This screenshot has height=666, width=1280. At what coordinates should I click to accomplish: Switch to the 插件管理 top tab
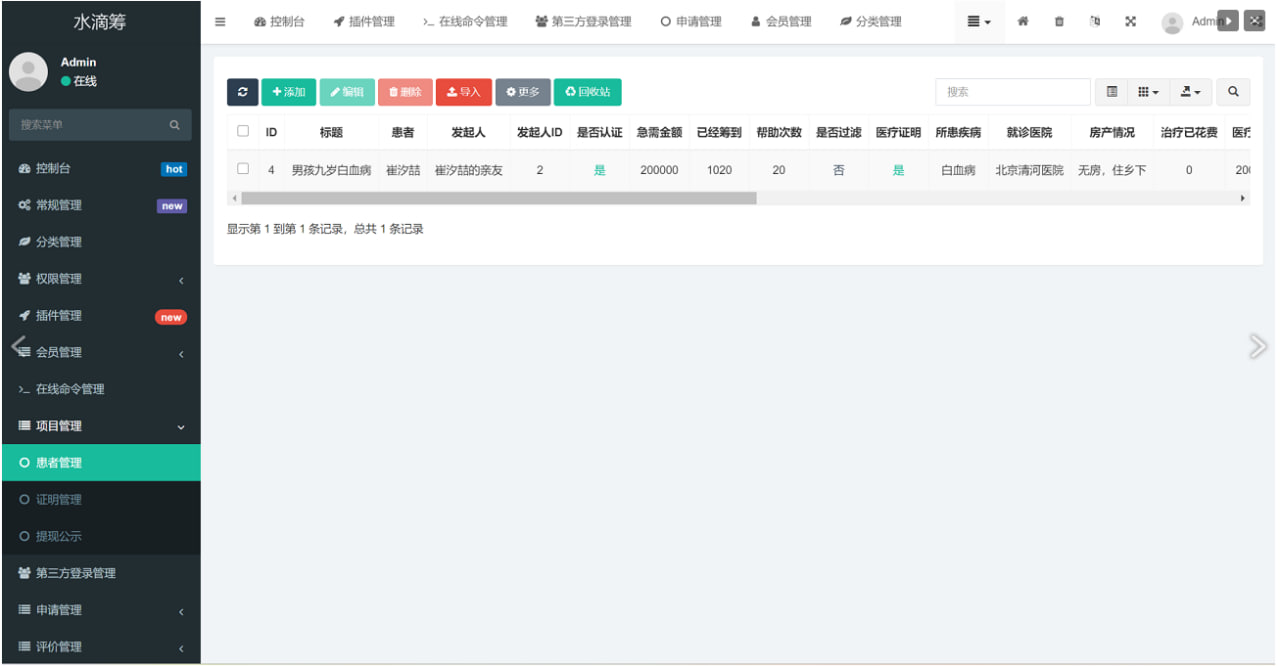[364, 22]
